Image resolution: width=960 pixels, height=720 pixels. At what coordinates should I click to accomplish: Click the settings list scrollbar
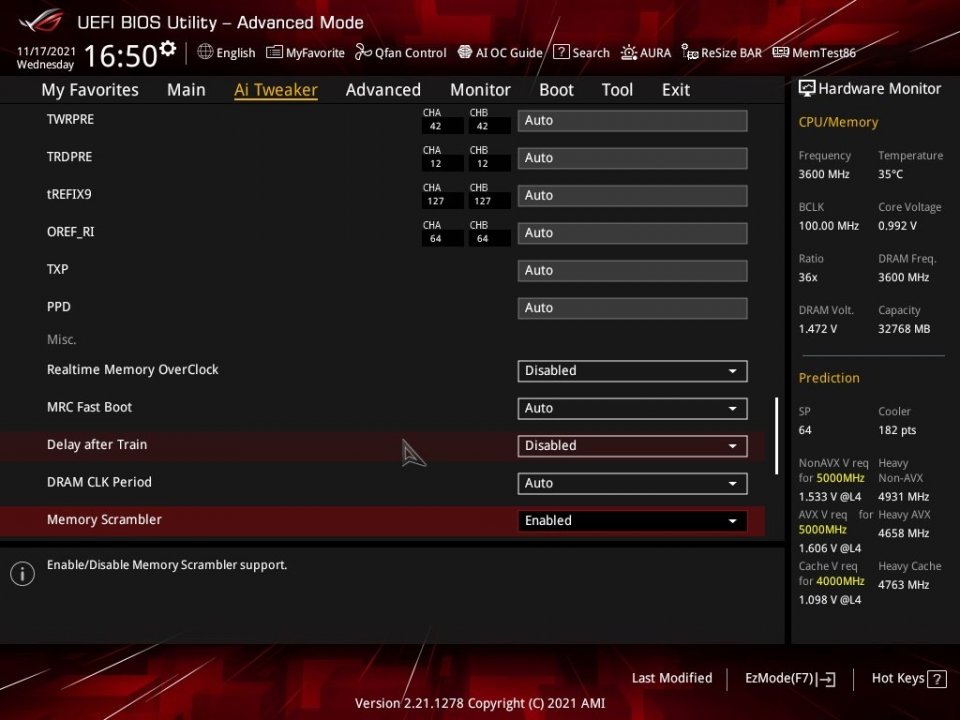click(x=776, y=436)
